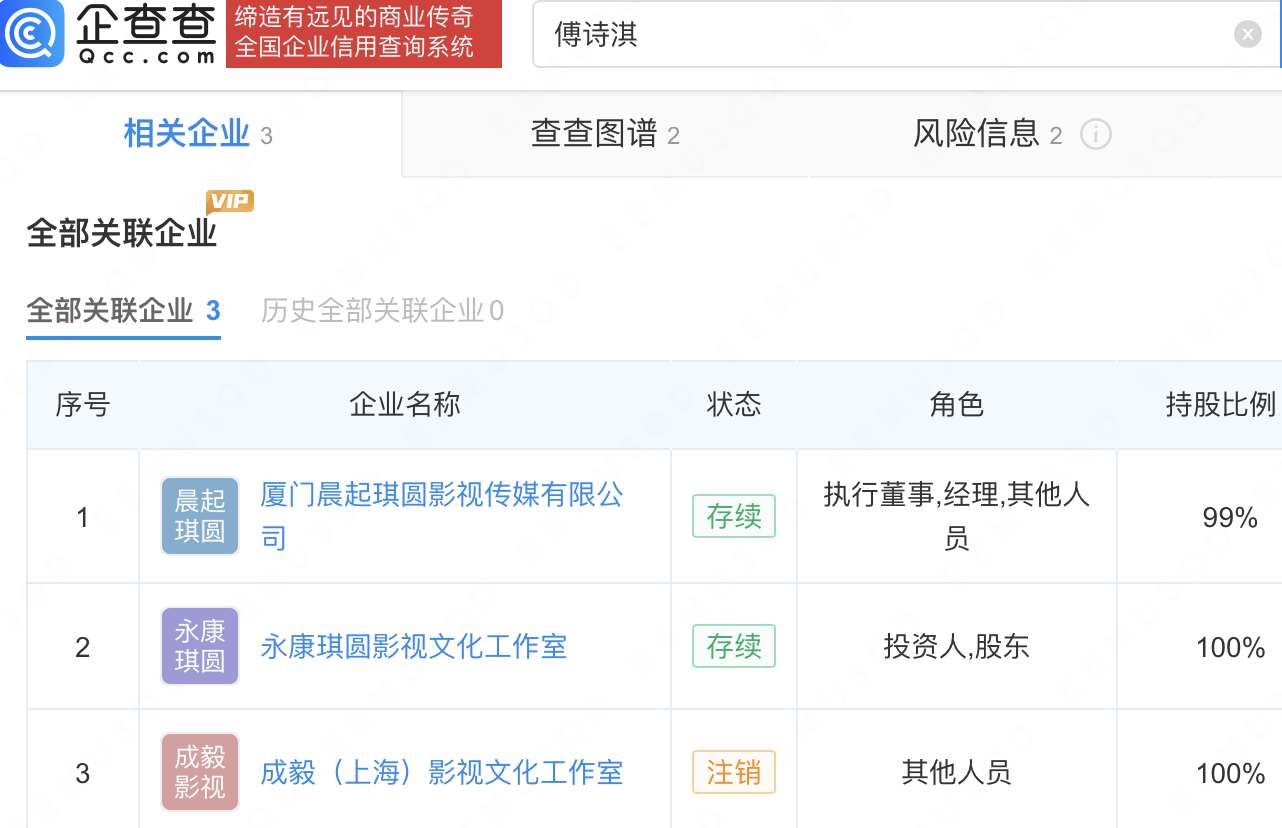Click the 成毅影视 company logo thumbnail
The width and height of the screenshot is (1282, 828).
(200, 772)
